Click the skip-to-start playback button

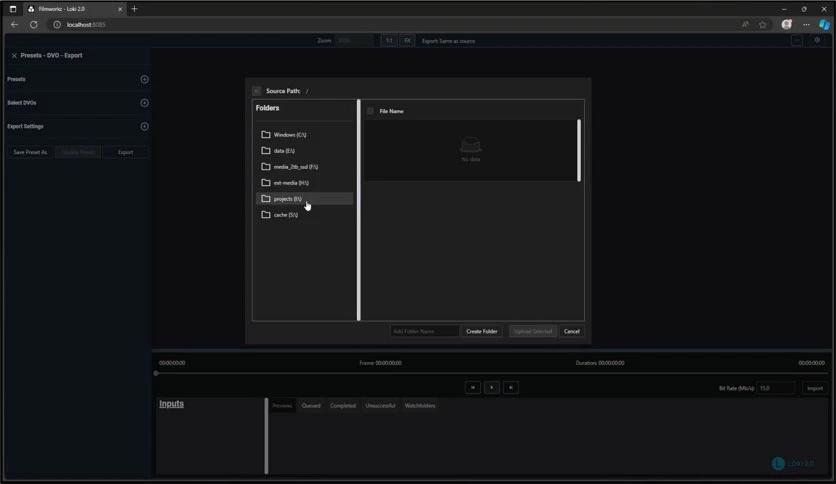click(x=473, y=388)
